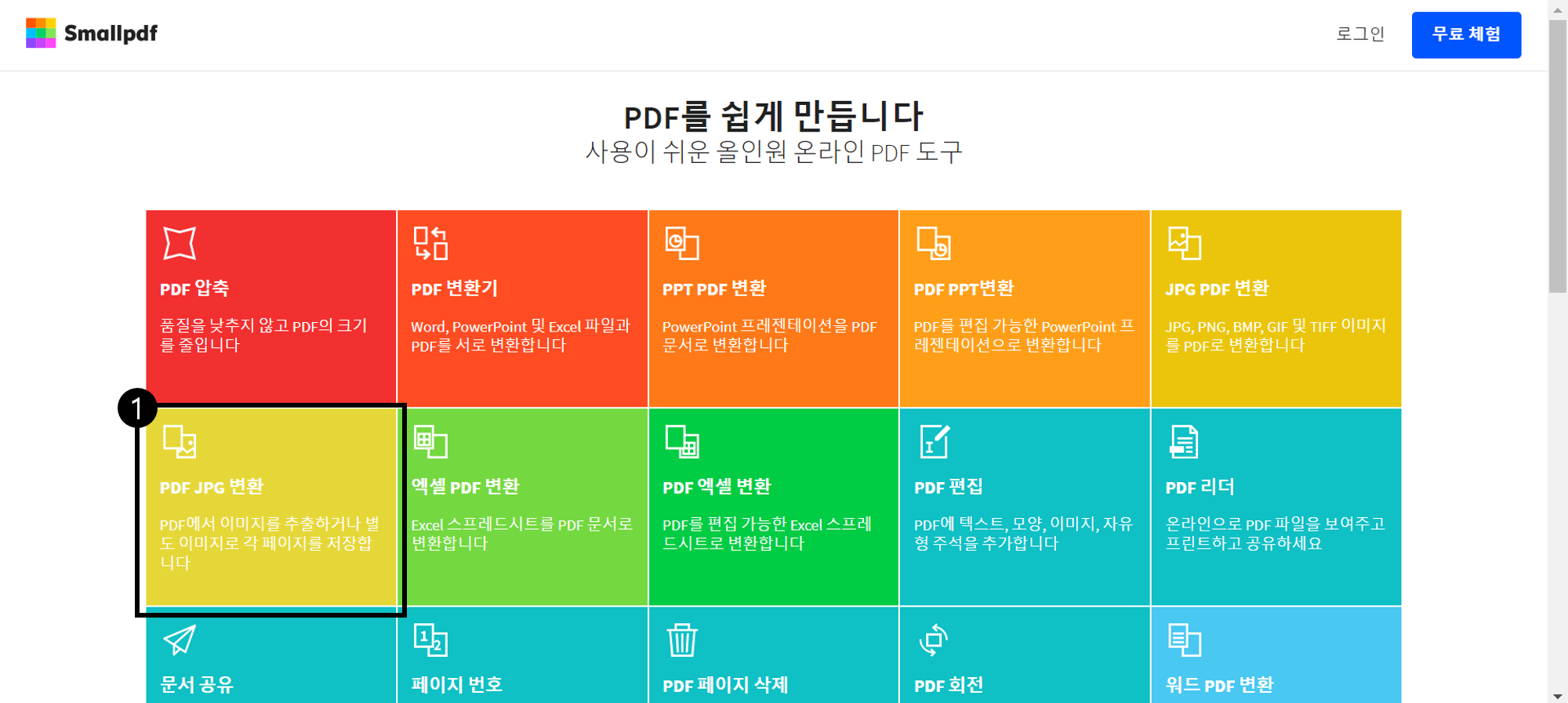Click the PDF 엑셀 변환 icon
1568x703 pixels.
pyautogui.click(x=682, y=441)
